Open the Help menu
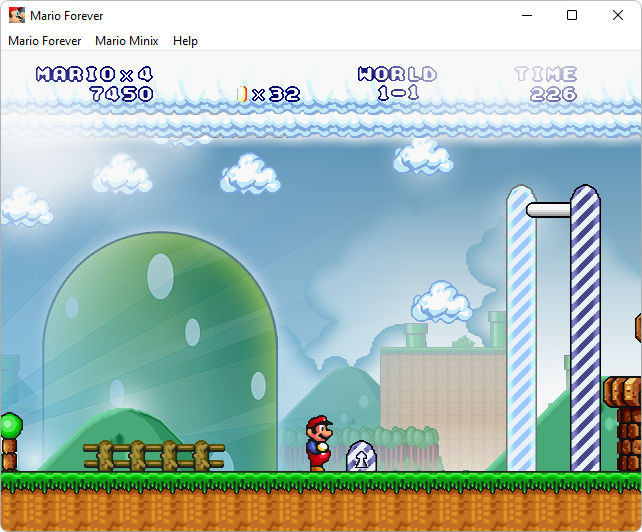 point(185,41)
